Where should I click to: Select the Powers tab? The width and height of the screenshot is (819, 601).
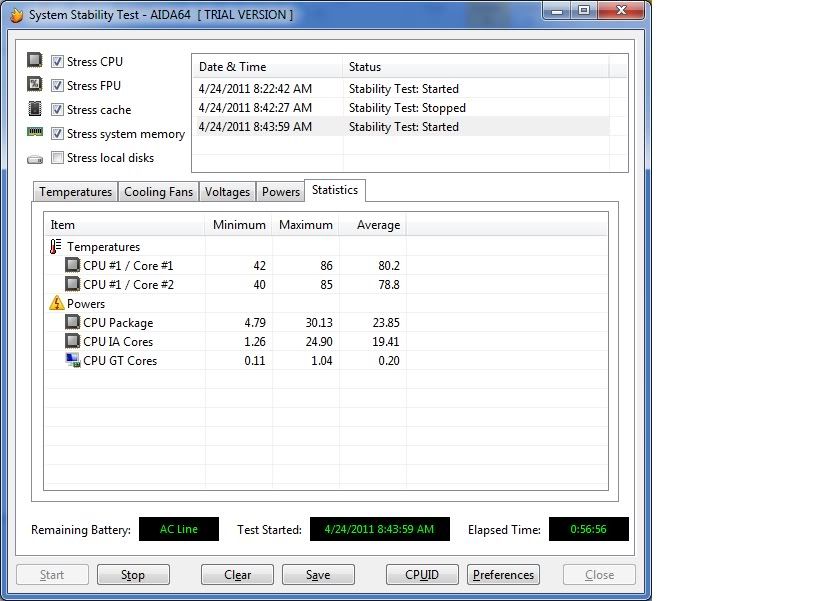(280, 192)
